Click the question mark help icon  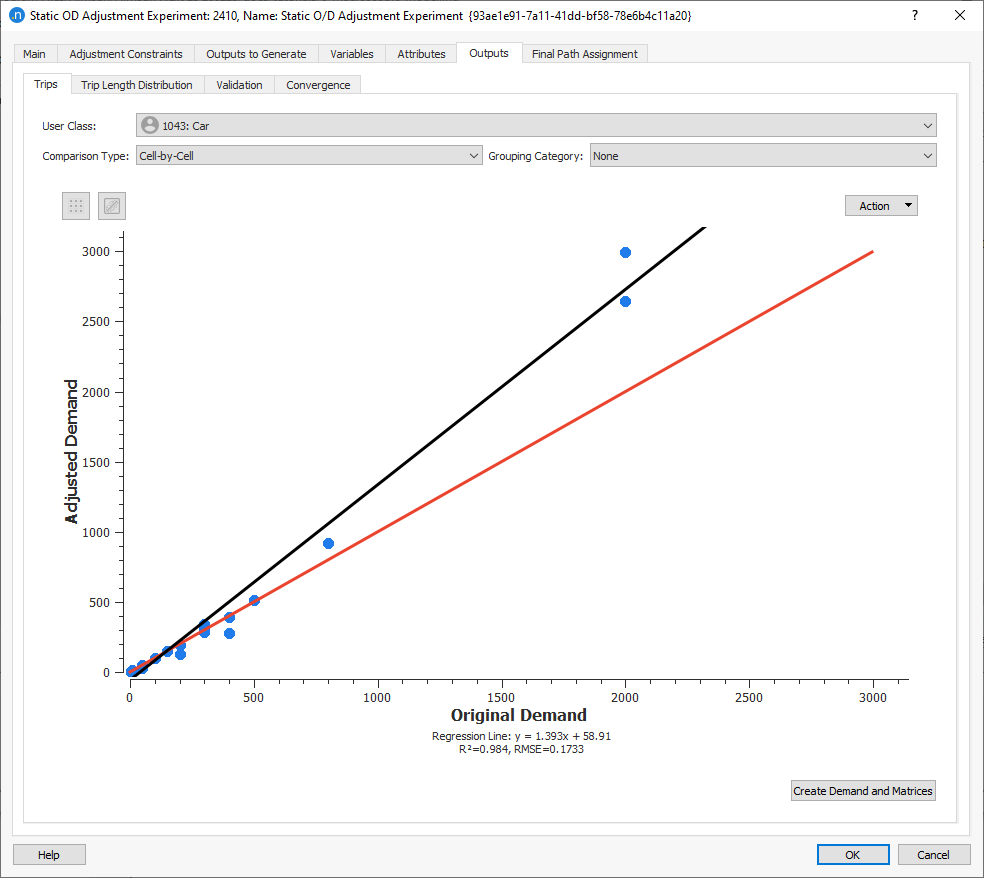[x=915, y=15]
